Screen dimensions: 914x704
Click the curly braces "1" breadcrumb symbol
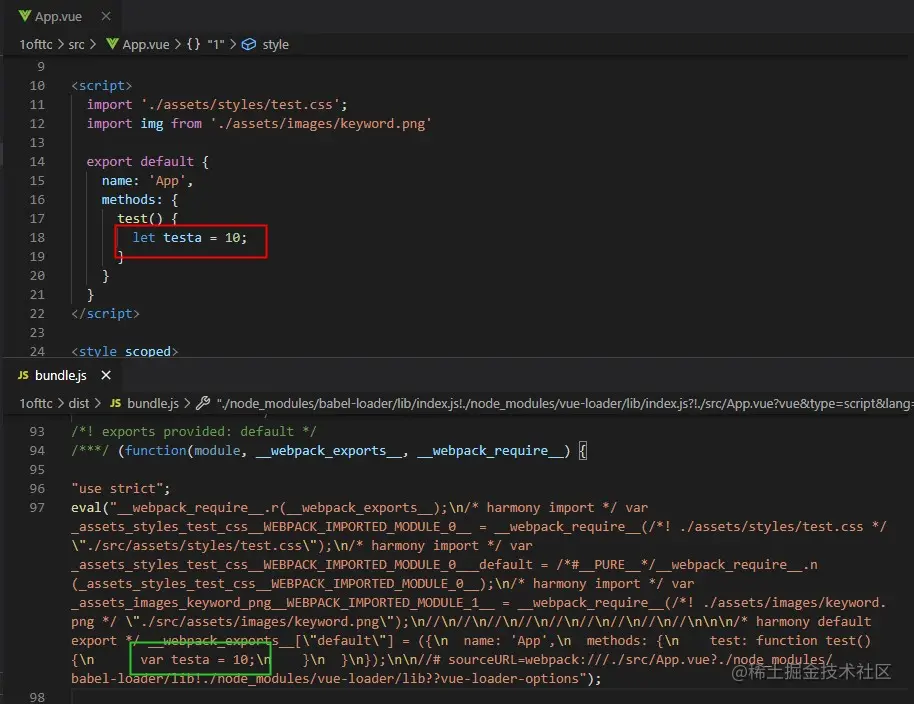pyautogui.click(x=205, y=44)
